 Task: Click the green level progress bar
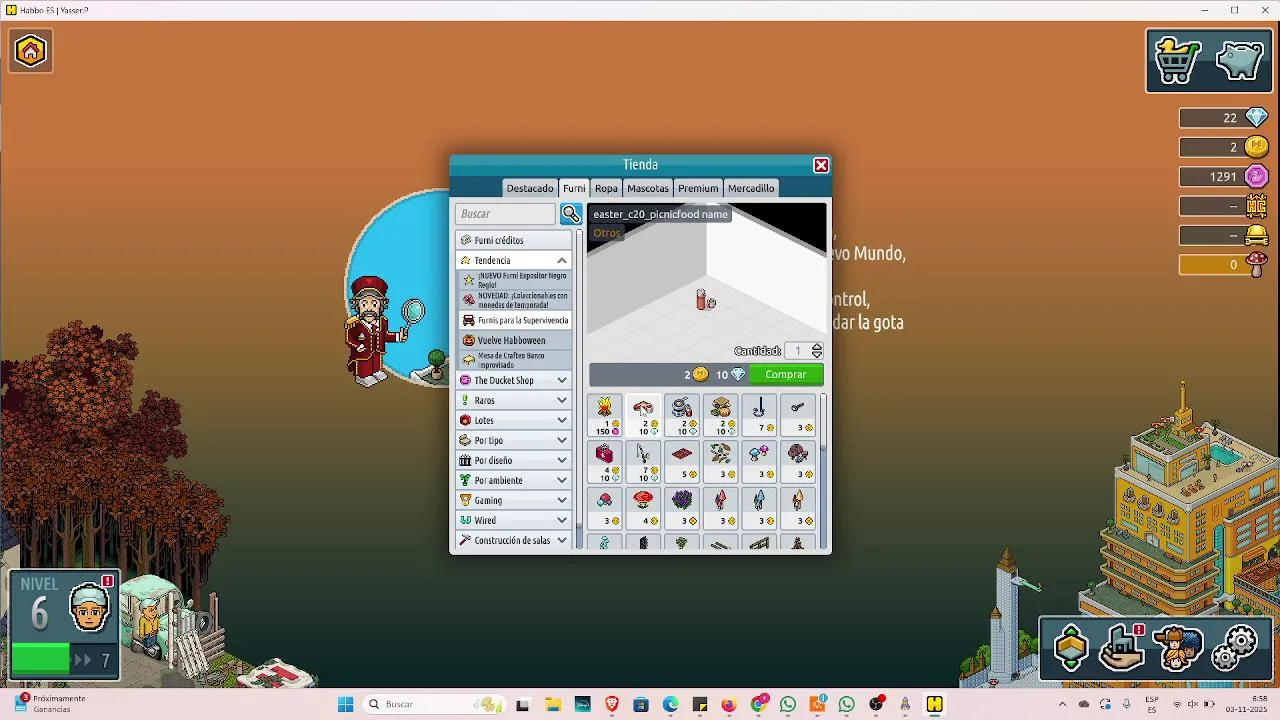coord(40,659)
